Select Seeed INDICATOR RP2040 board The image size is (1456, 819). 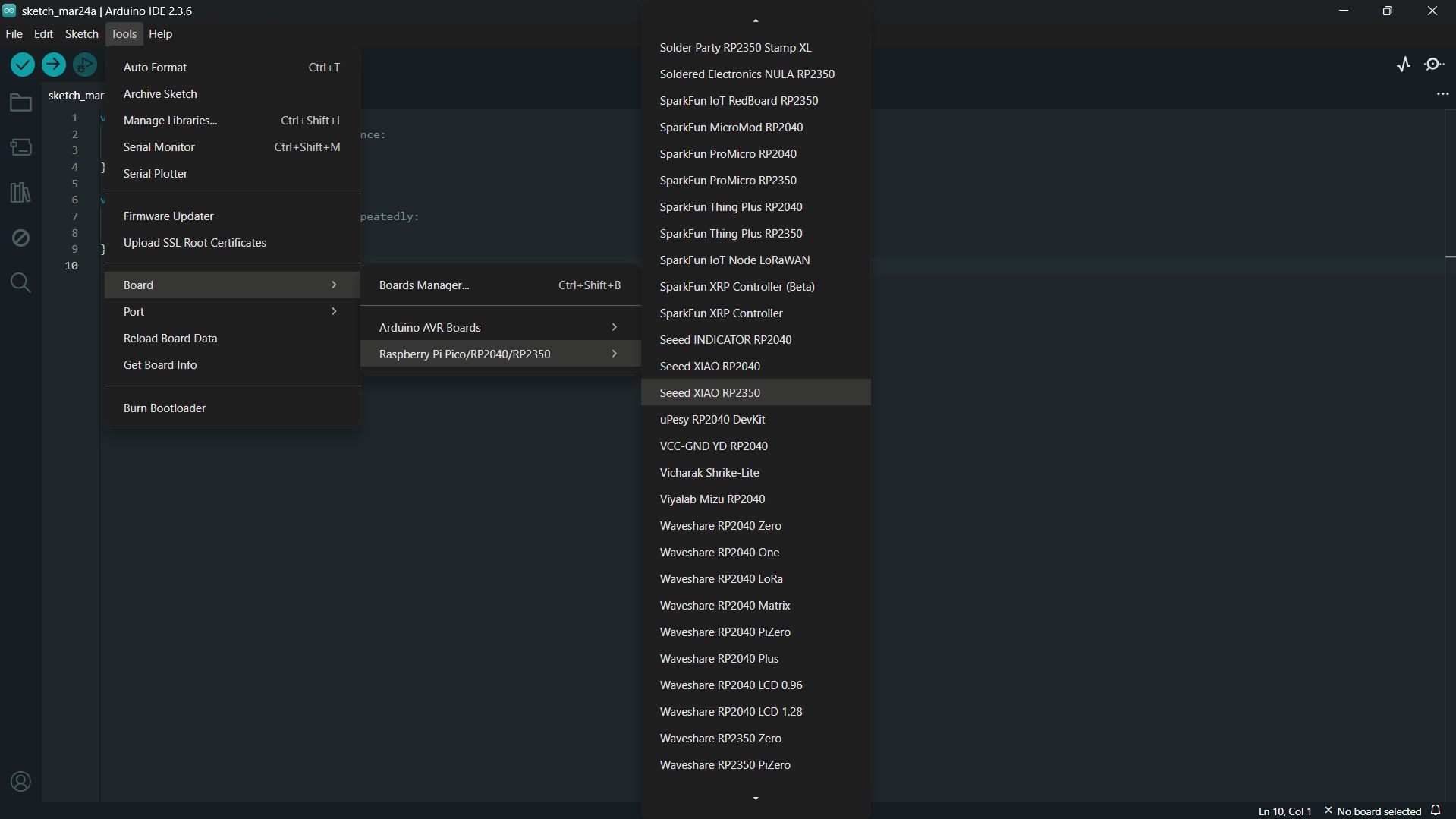(x=756, y=340)
